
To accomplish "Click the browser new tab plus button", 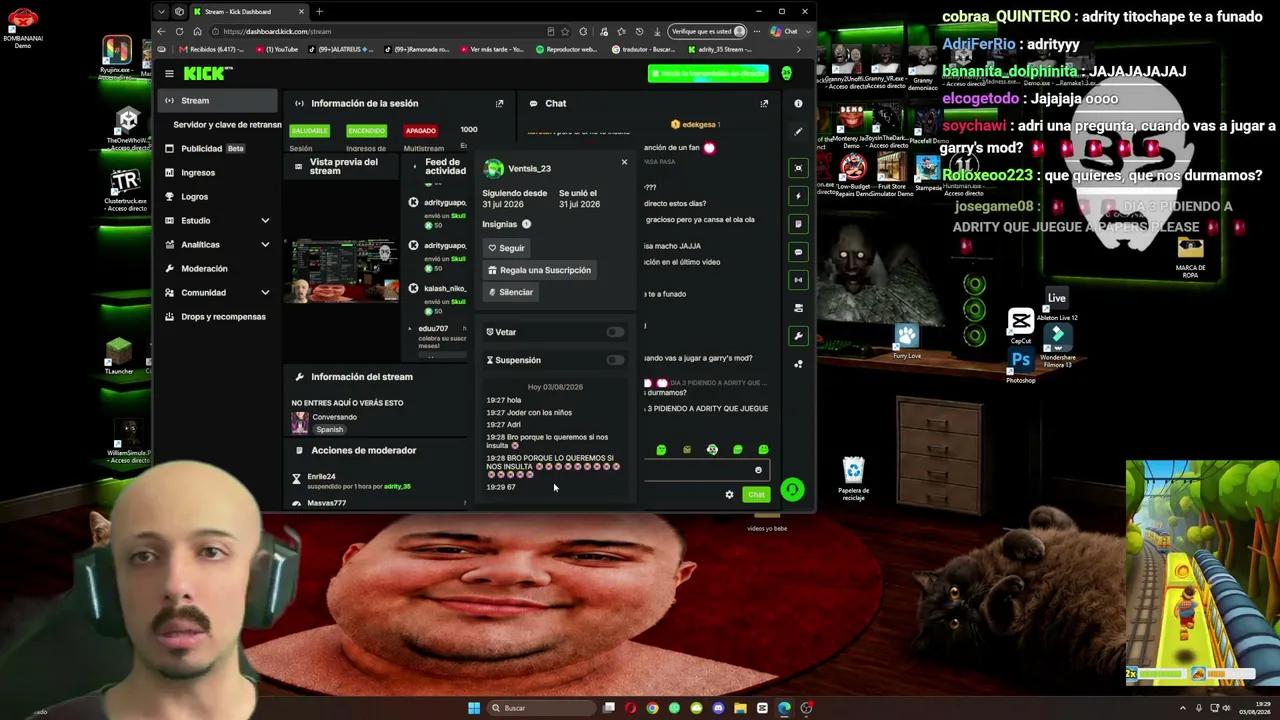I will click(319, 11).
